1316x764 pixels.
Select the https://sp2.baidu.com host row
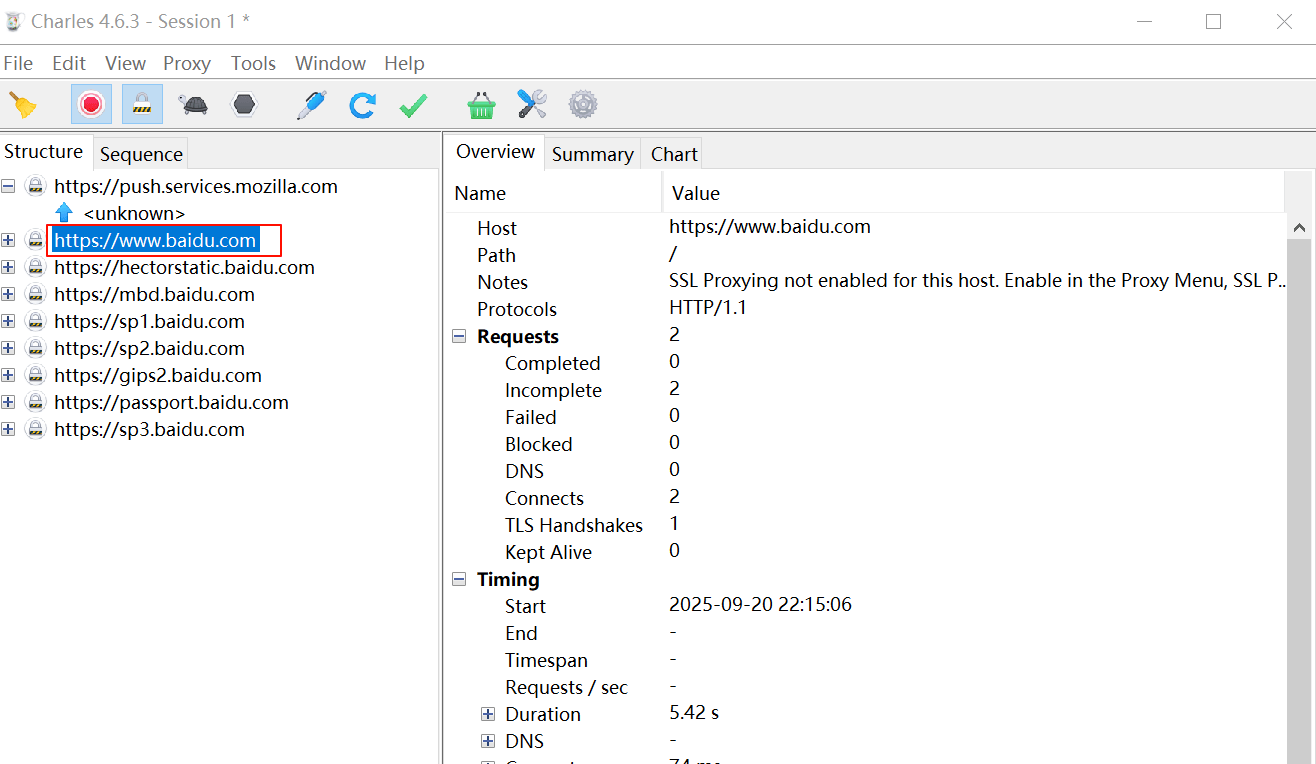click(149, 348)
